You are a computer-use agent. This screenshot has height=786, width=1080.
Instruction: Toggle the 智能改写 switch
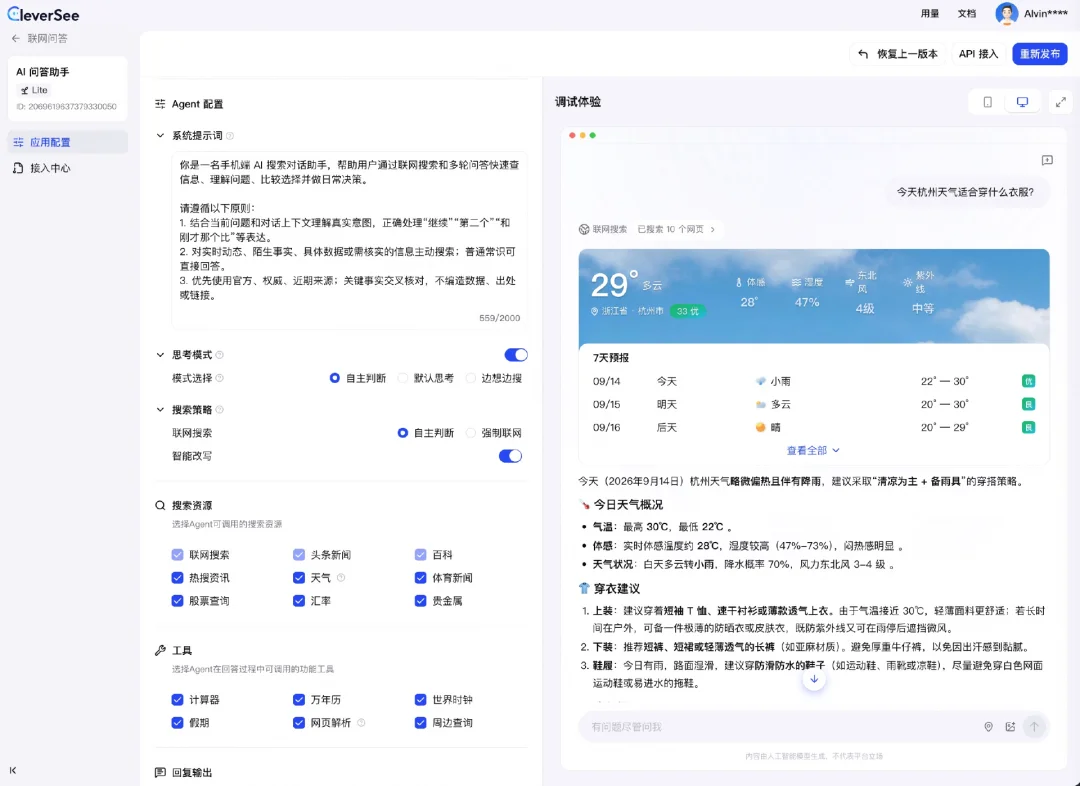pos(510,456)
